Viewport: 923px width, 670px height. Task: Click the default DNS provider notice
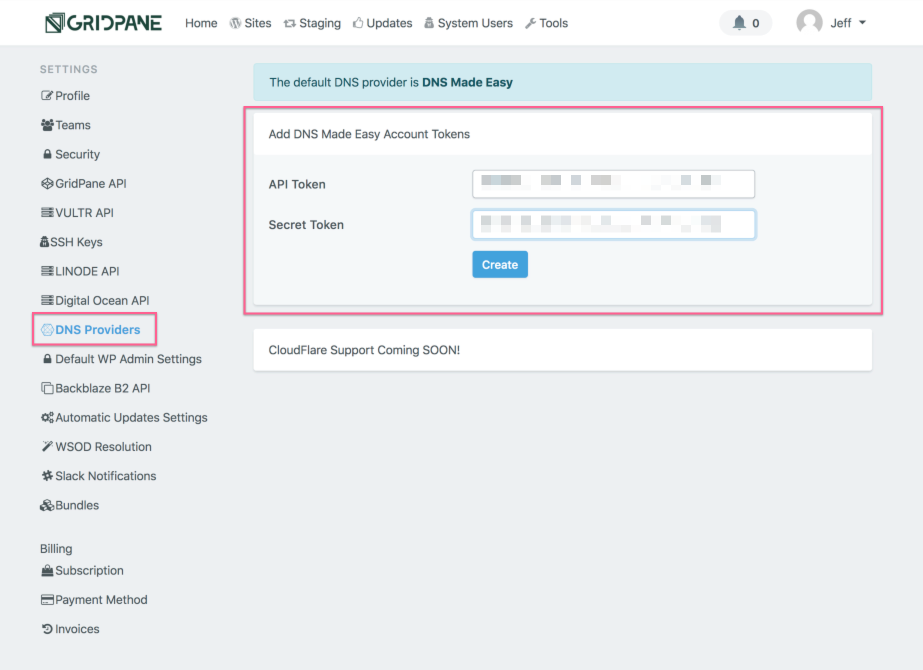562,82
